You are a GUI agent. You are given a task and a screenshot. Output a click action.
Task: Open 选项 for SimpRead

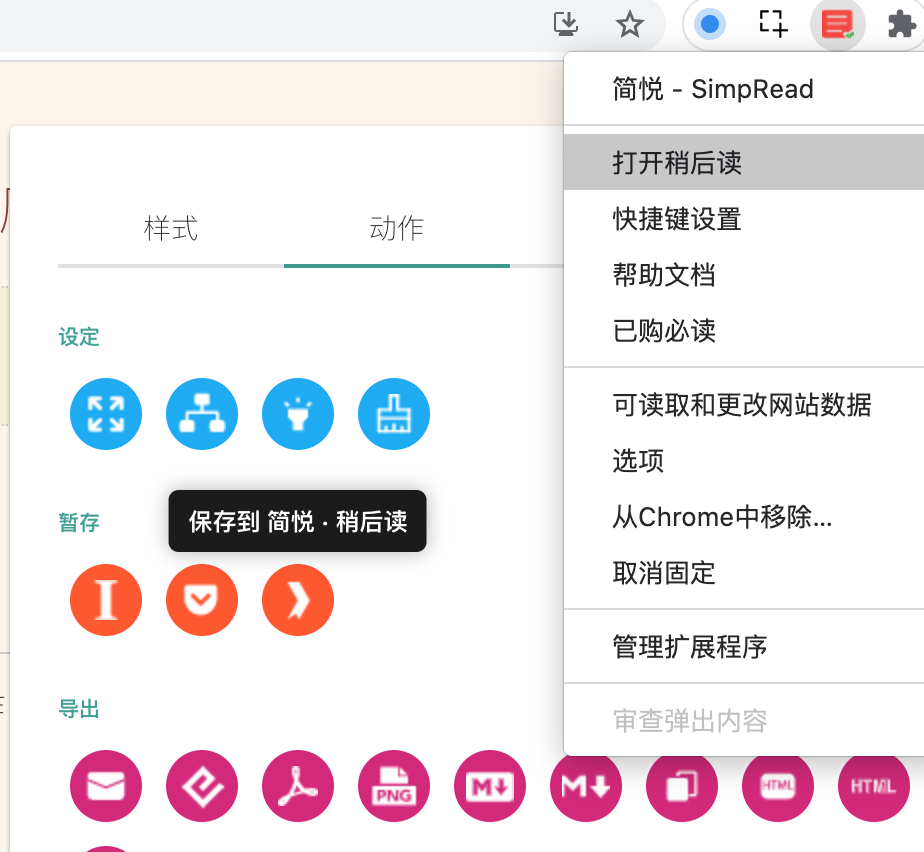pyautogui.click(x=744, y=461)
